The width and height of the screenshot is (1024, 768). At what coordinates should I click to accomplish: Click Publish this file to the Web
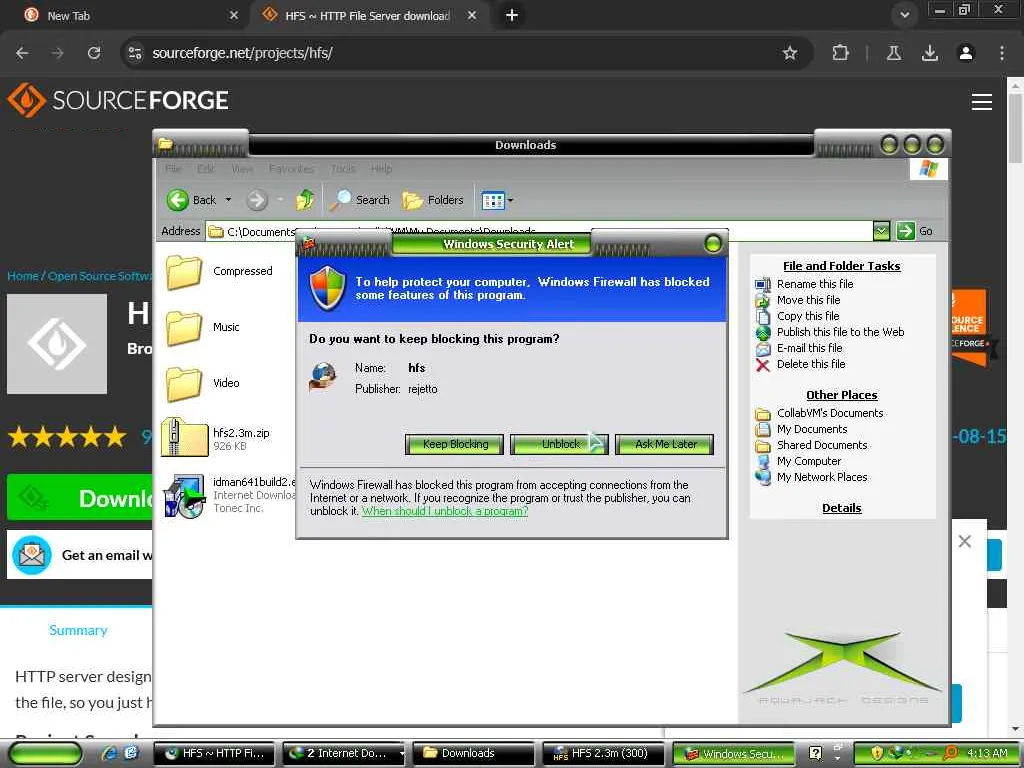click(840, 332)
